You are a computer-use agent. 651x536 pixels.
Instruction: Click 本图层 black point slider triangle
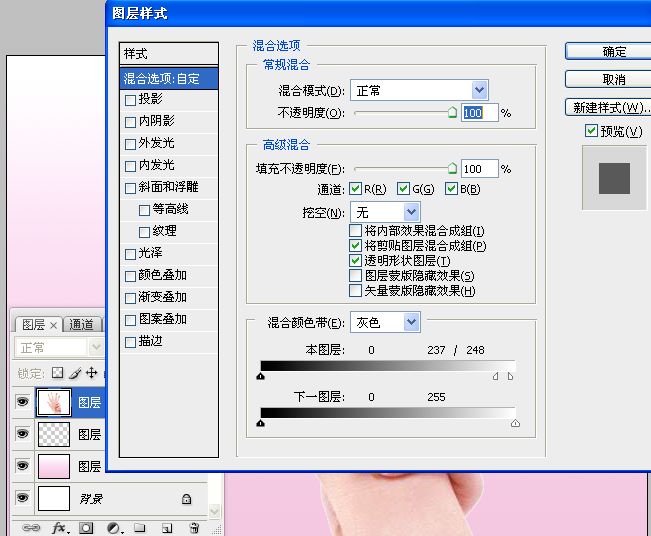tap(260, 376)
